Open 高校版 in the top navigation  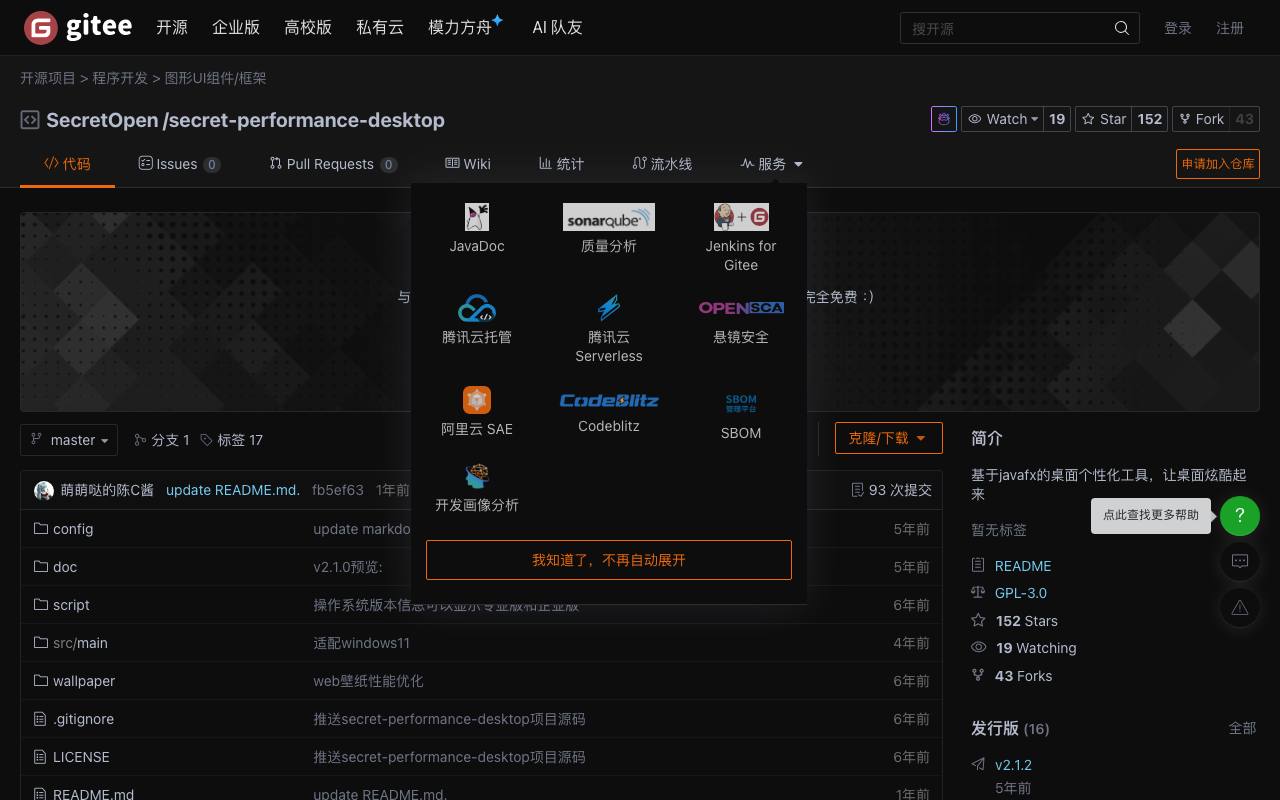[308, 28]
